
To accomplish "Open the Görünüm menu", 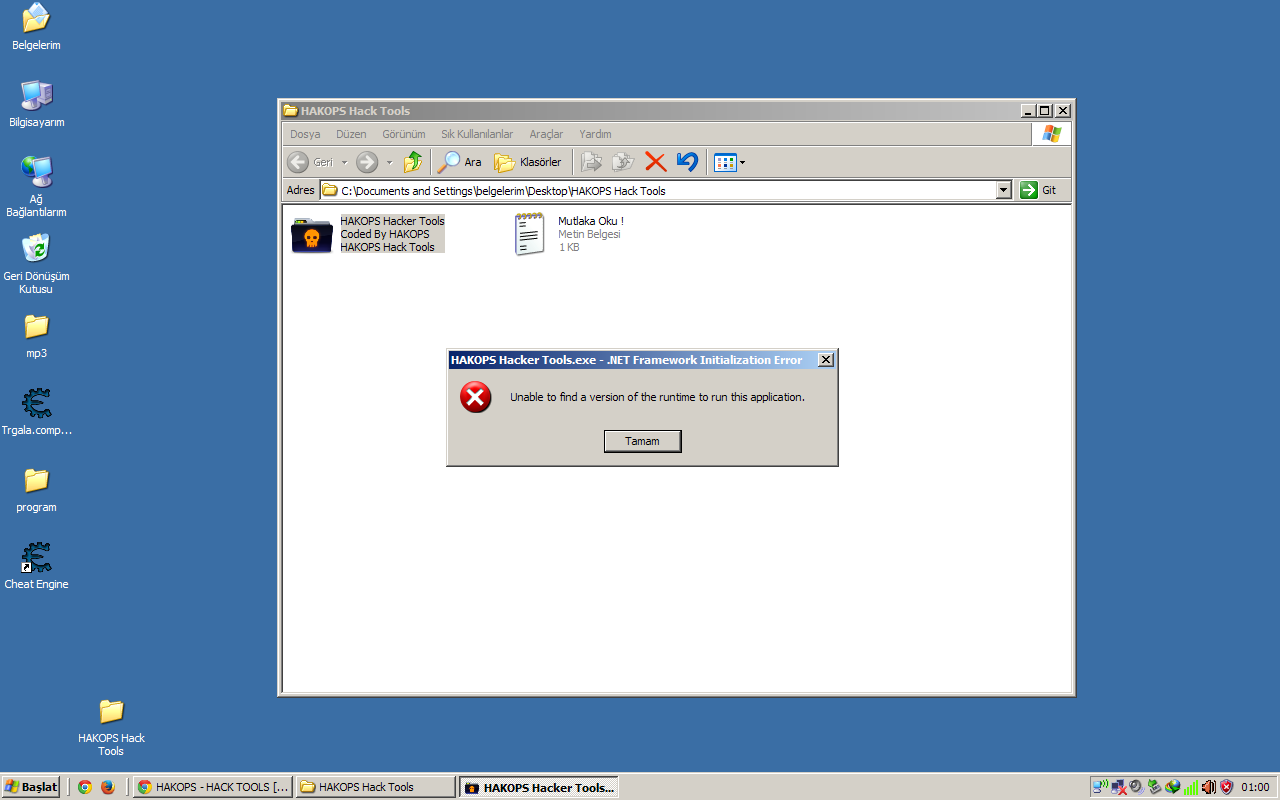I will coord(403,134).
